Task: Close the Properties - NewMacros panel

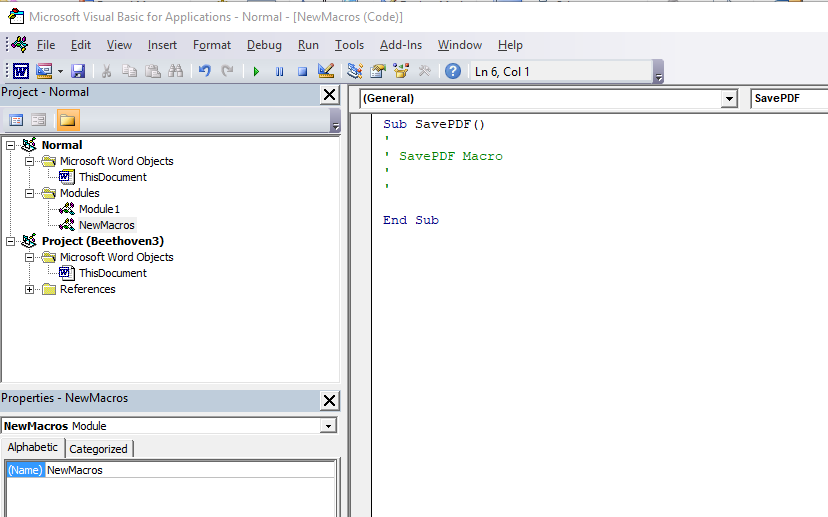Action: (x=329, y=401)
